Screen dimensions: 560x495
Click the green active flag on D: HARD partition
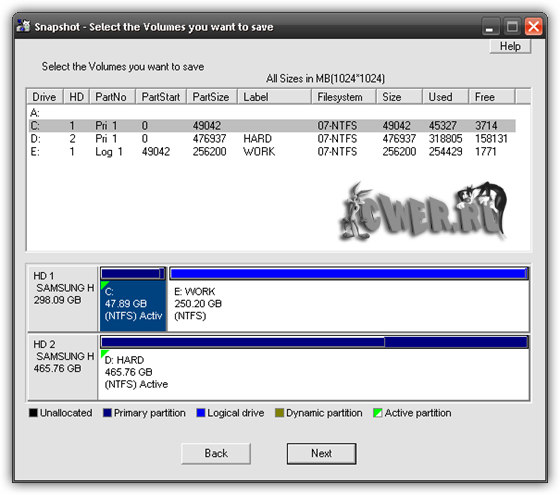click(104, 353)
